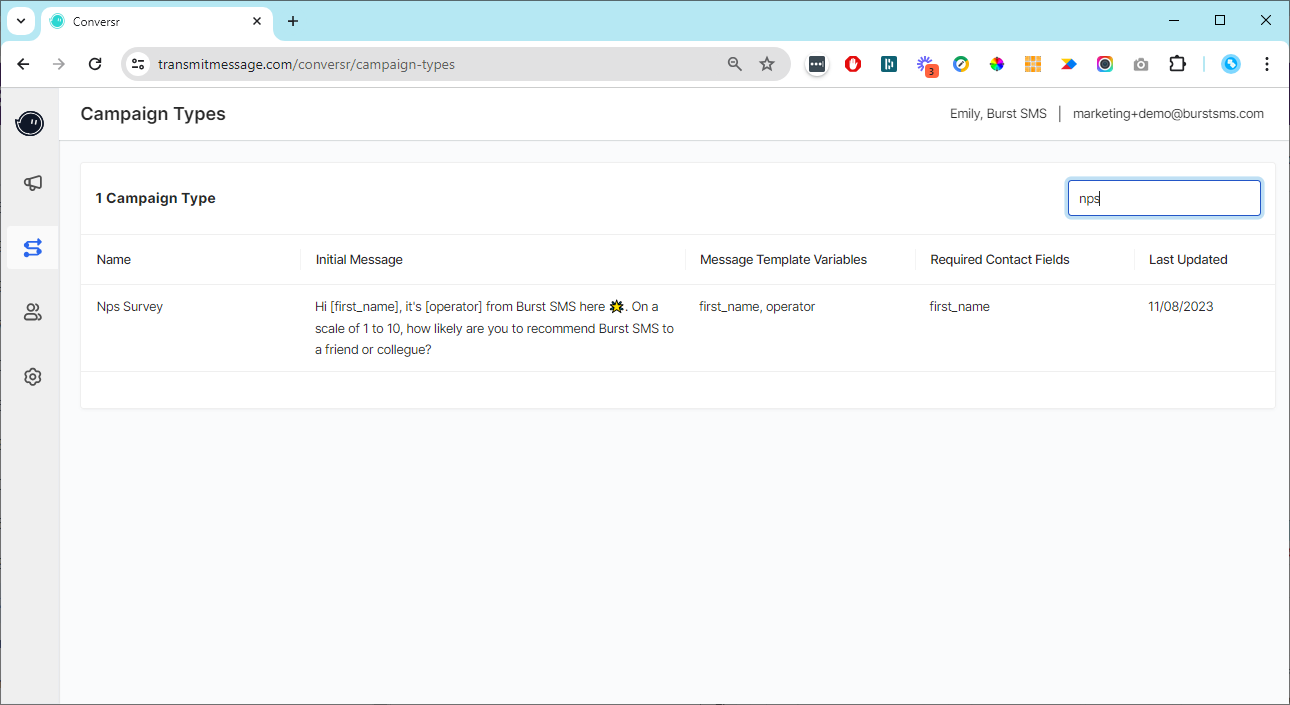Open the password manager extension icon
Screen dimensions: 1290x705
pyautogui.click(x=817, y=64)
